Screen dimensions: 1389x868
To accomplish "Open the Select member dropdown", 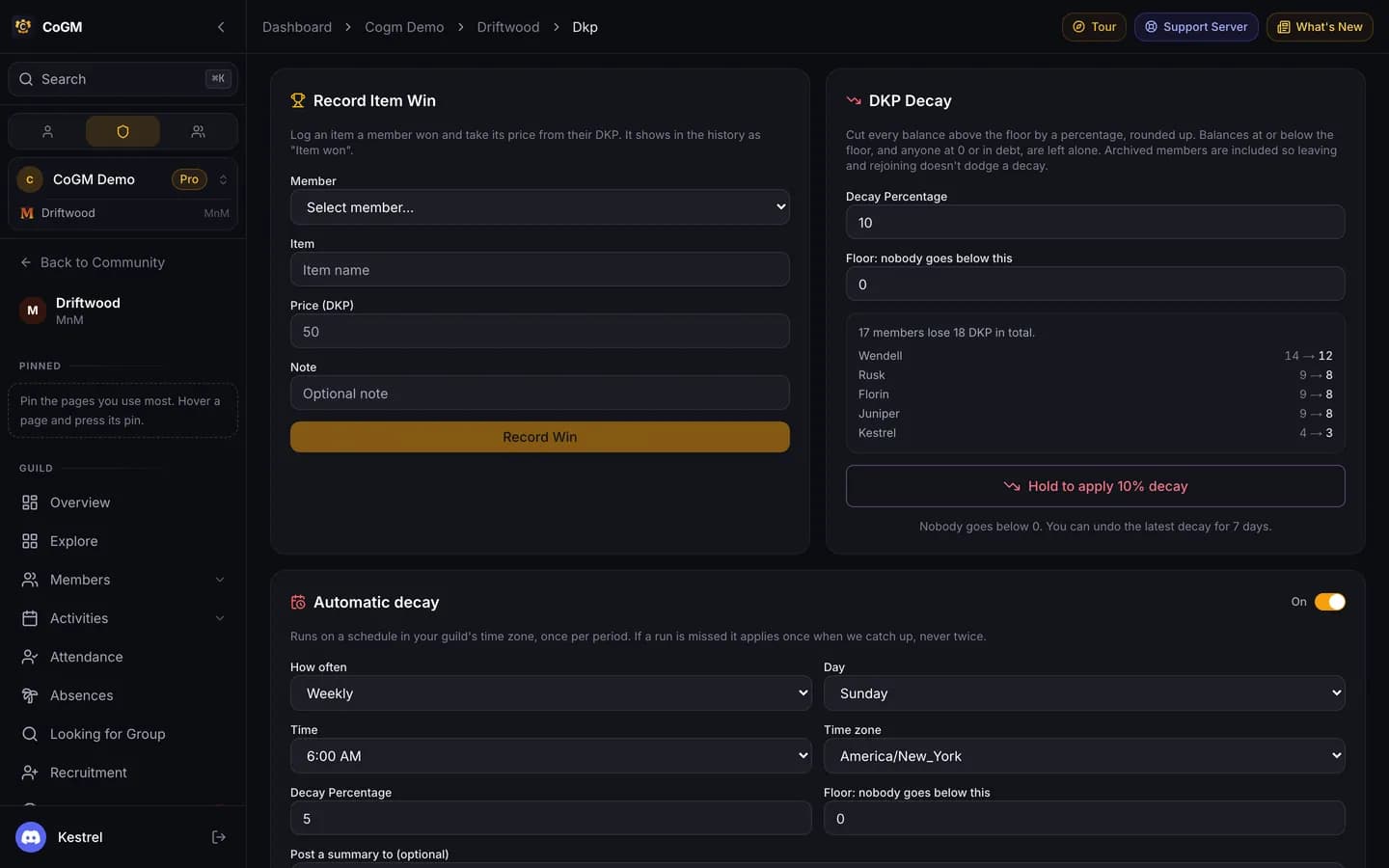I will 540,207.
